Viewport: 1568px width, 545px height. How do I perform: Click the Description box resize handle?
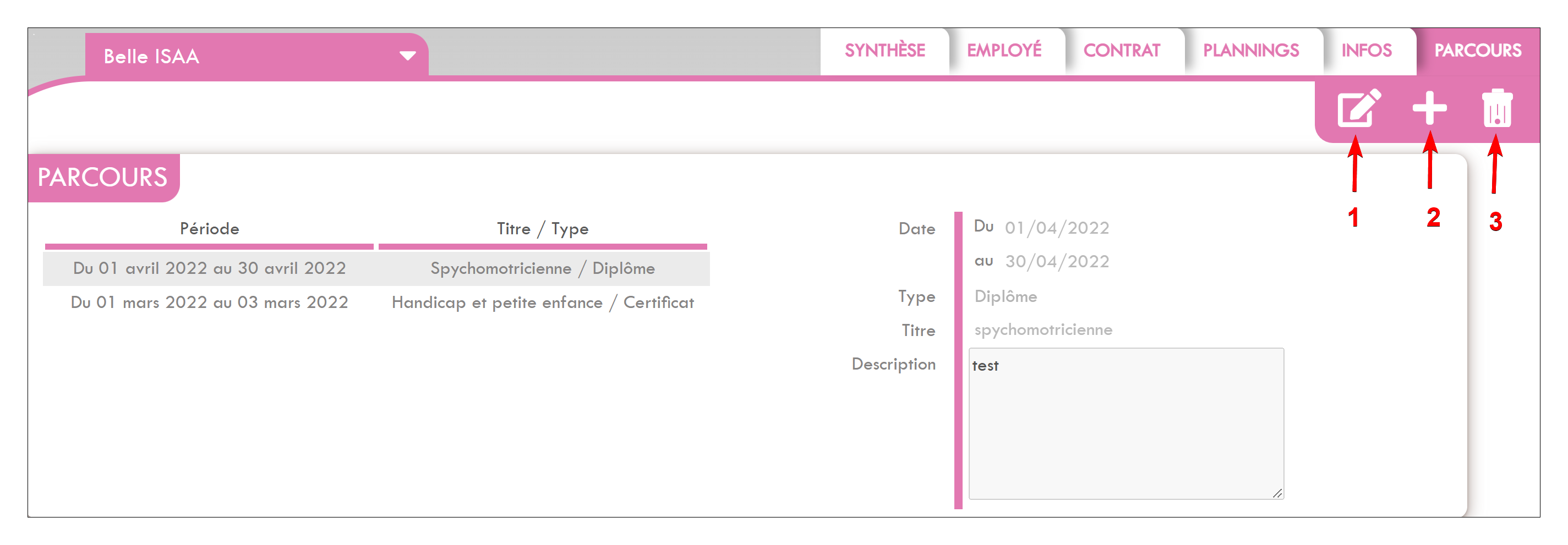[x=1277, y=493]
